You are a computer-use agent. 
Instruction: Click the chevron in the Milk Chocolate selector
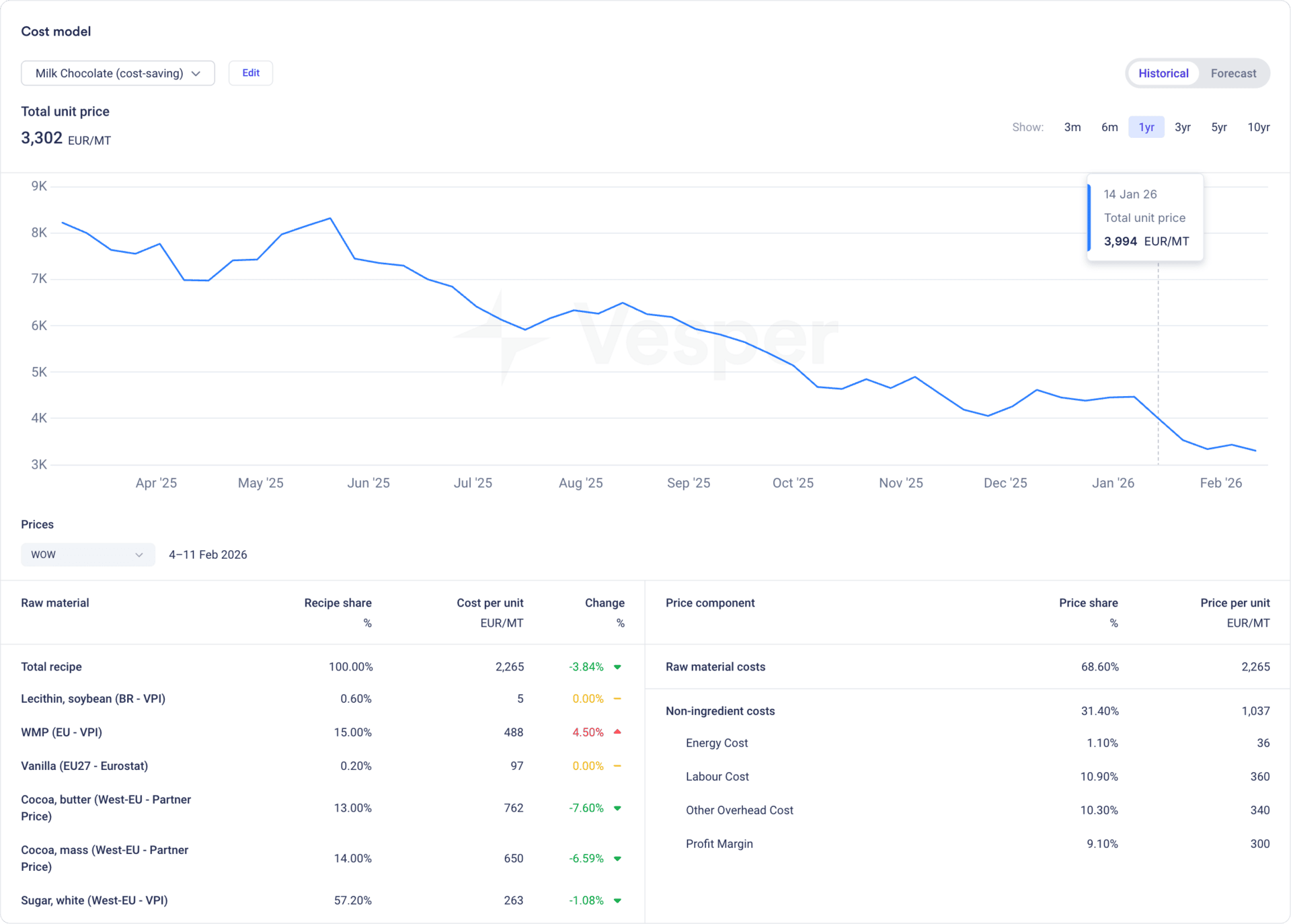(x=196, y=73)
